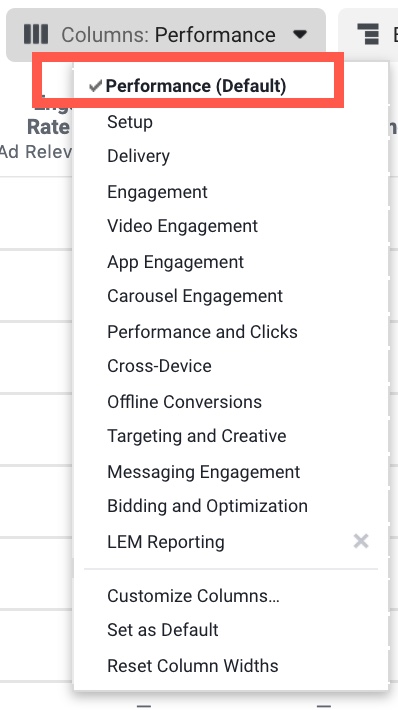Viewport: 398px width, 710px height.
Task: Select the Delivery column preset
Action: (x=139, y=156)
